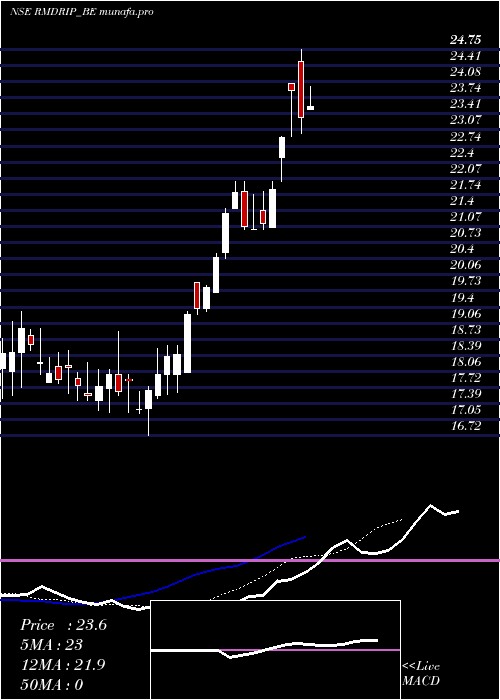Click the 16.72 price axis label
Image resolution: width=500 pixels, height=700 pixels.
point(466,426)
